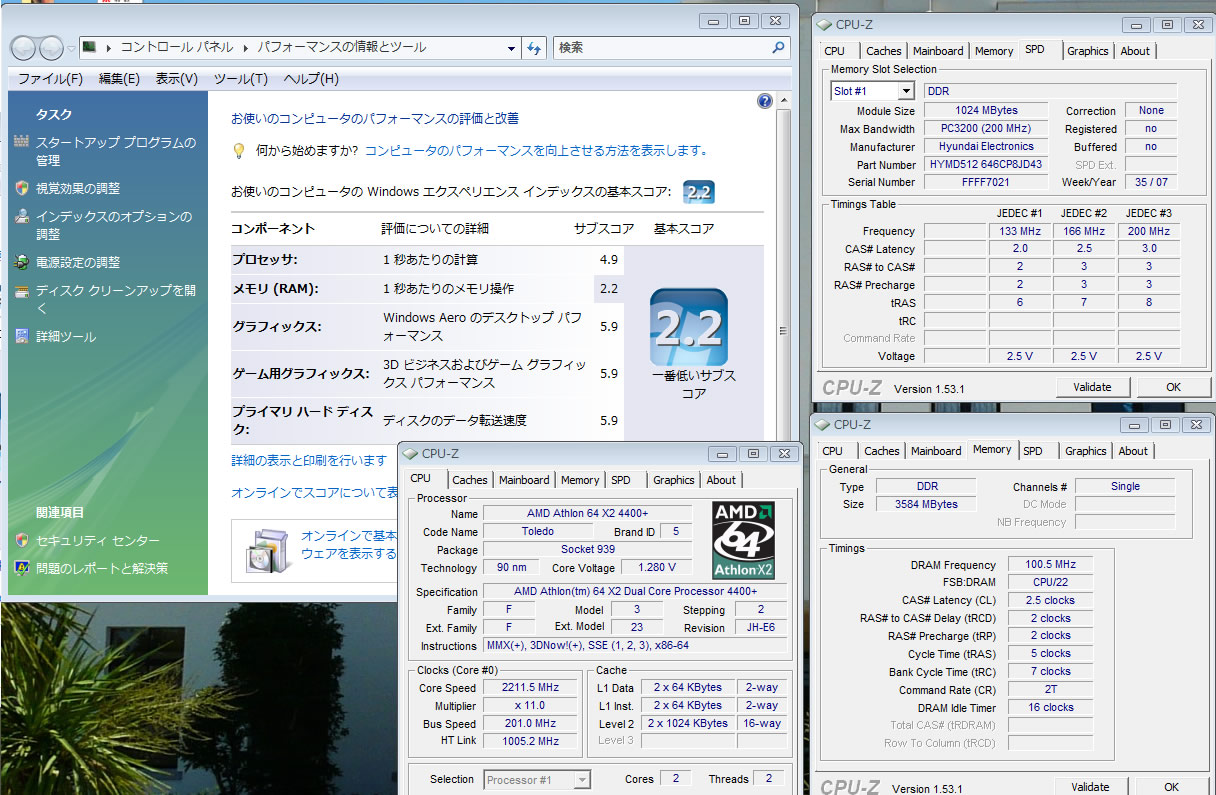Click 詳細の表示と印刷を行います link
1216x795 pixels.
coord(309,460)
